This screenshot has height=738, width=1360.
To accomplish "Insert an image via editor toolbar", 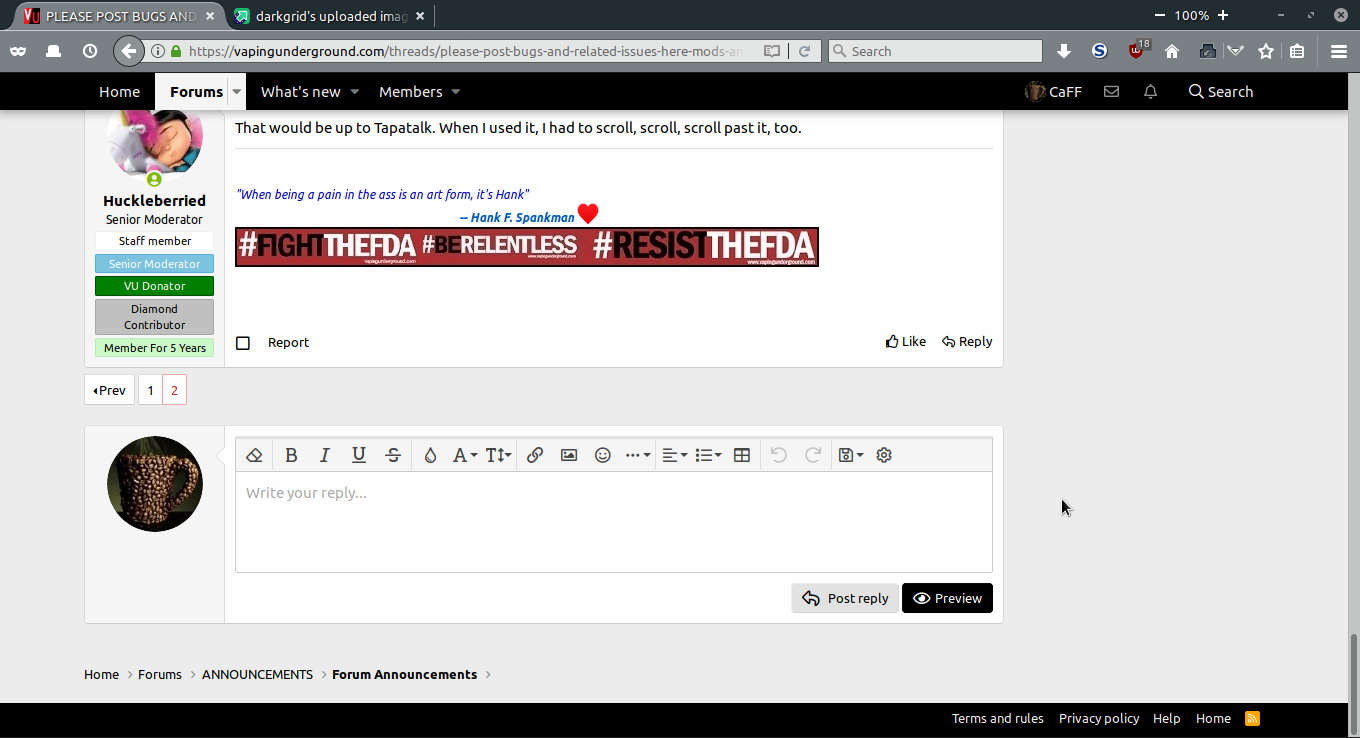I will tap(569, 455).
